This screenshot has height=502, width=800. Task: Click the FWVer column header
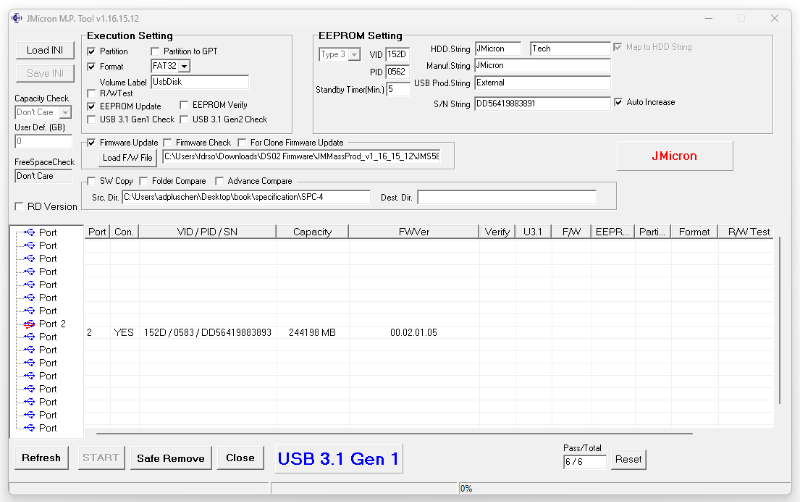(x=413, y=232)
